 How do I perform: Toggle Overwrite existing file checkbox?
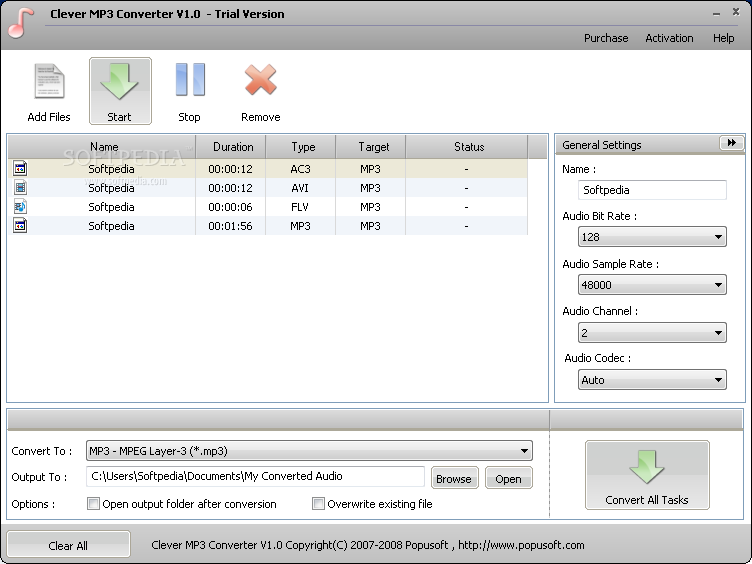coord(318,504)
